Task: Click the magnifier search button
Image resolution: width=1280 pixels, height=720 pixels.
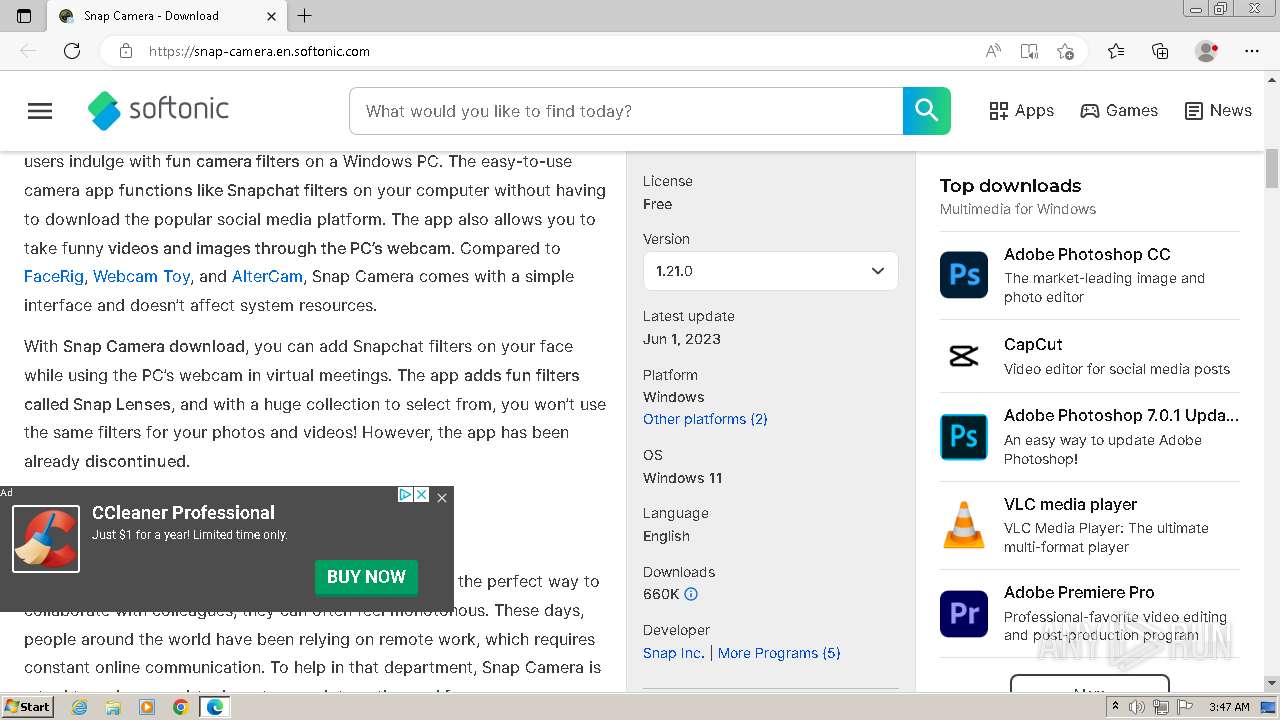Action: 926,111
